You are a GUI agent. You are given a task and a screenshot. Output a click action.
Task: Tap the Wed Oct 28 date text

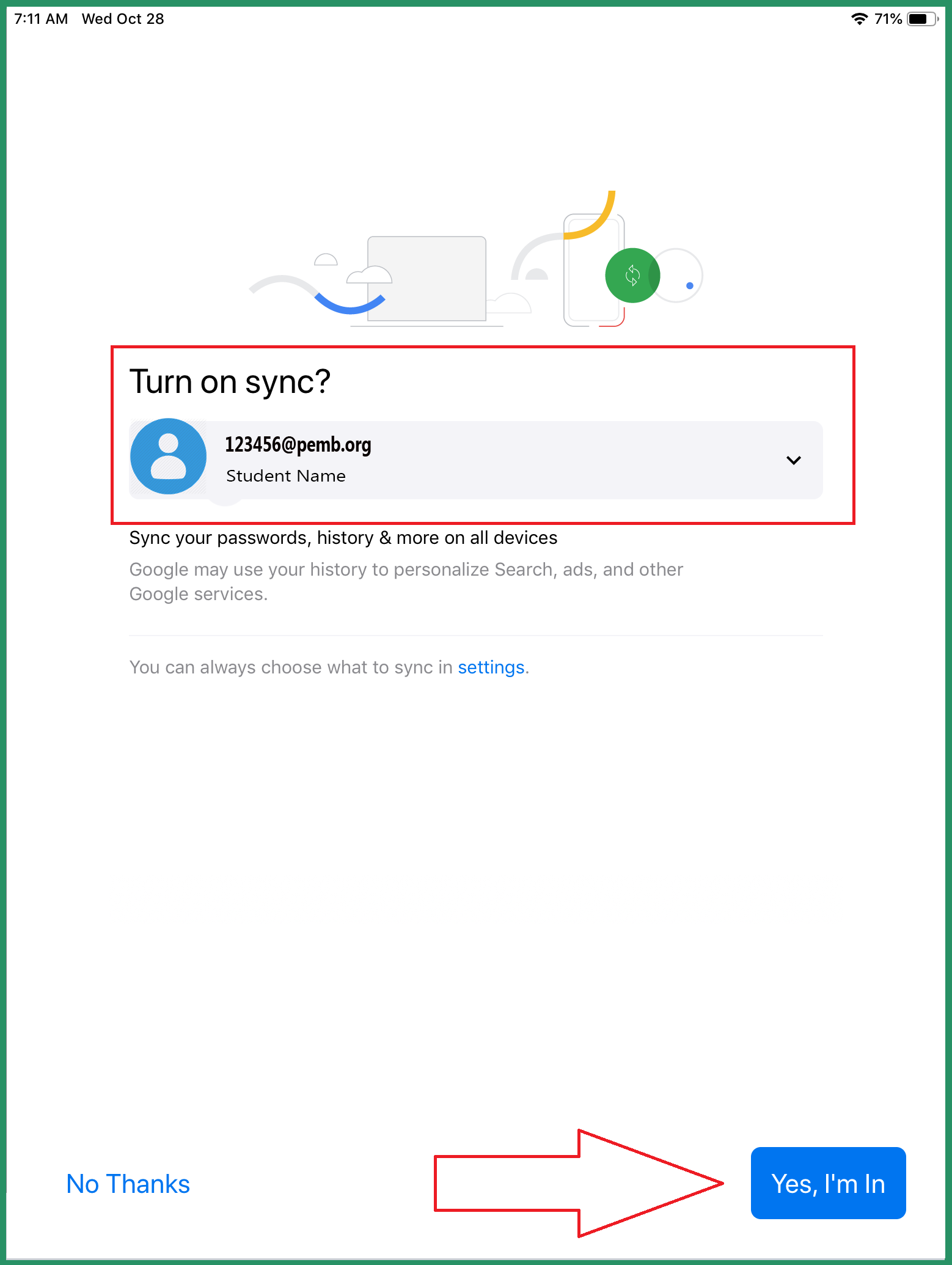123,19
